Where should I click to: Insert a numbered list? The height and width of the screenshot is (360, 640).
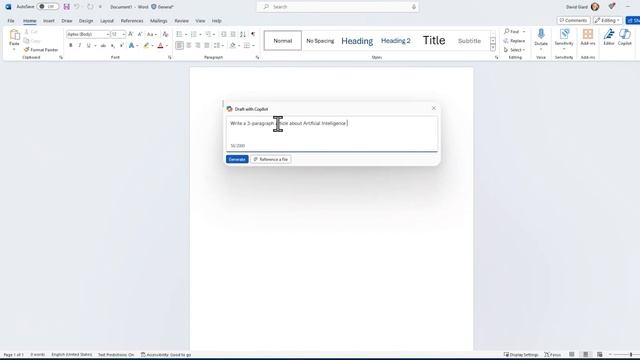(x=193, y=34)
